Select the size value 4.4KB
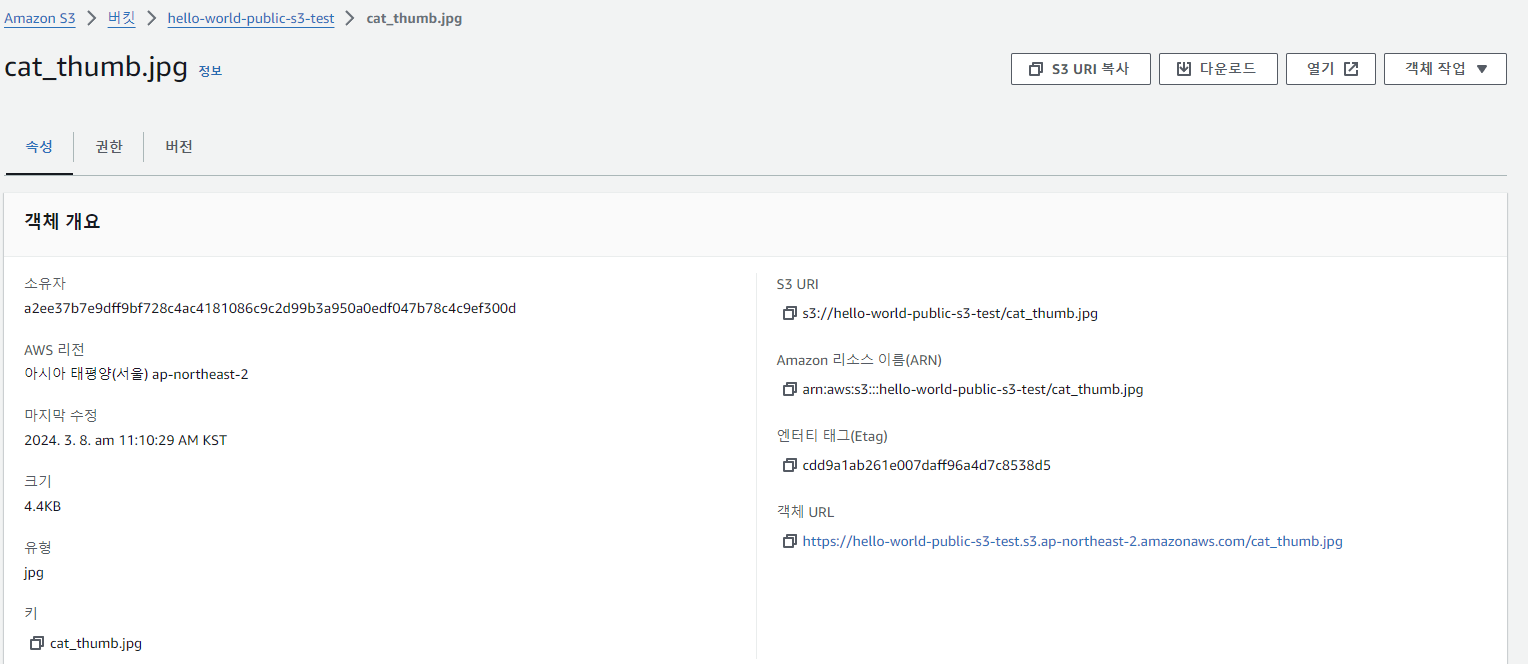The height and width of the screenshot is (664, 1528). pyautogui.click(x=42, y=506)
